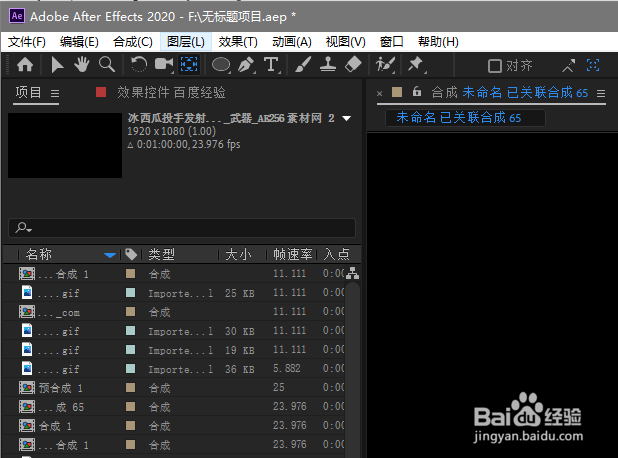Viewport: 618px width, 458px height.
Task: Sort by the 类型 column header
Action: coord(162,254)
